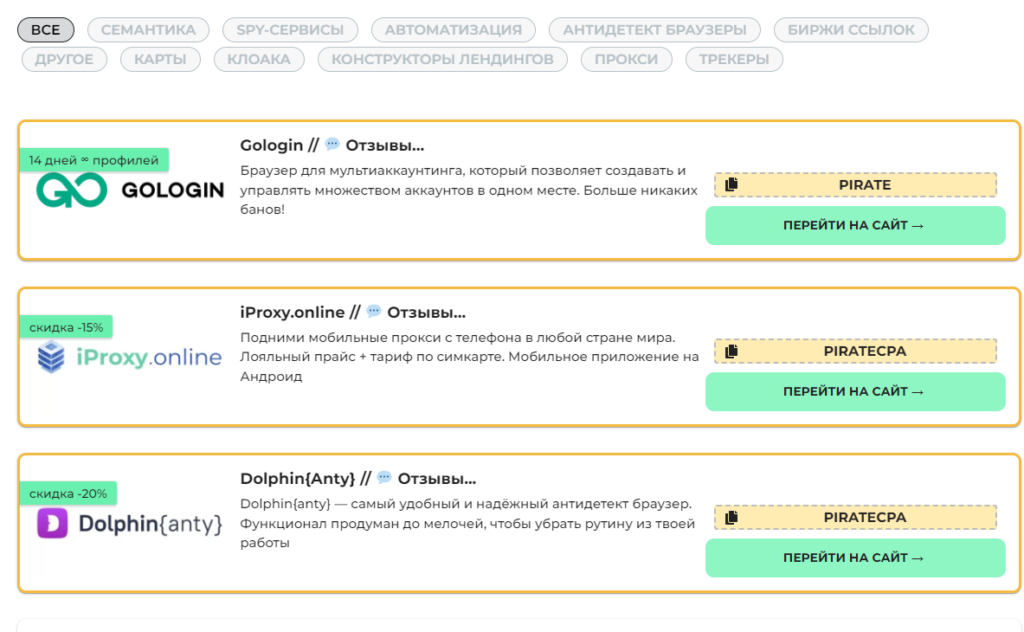Copy the PIRATE promo code icon for Gologin
The image size is (1024, 632).
[731, 185]
